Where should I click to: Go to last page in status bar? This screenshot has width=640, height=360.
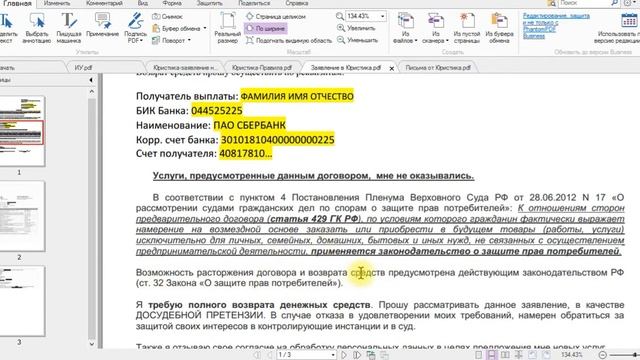[x=357, y=355]
